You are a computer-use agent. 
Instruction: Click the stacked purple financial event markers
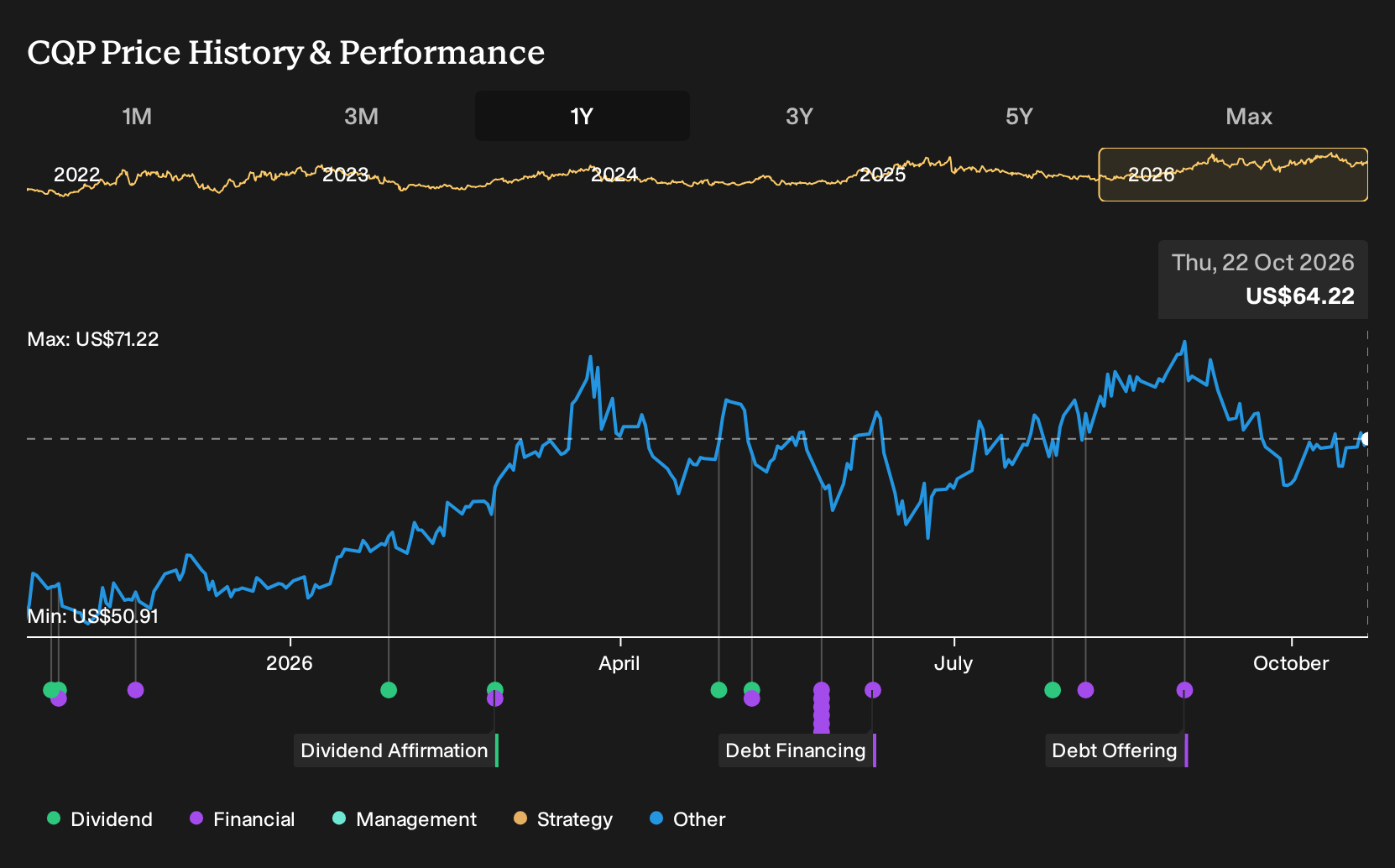[822, 708]
